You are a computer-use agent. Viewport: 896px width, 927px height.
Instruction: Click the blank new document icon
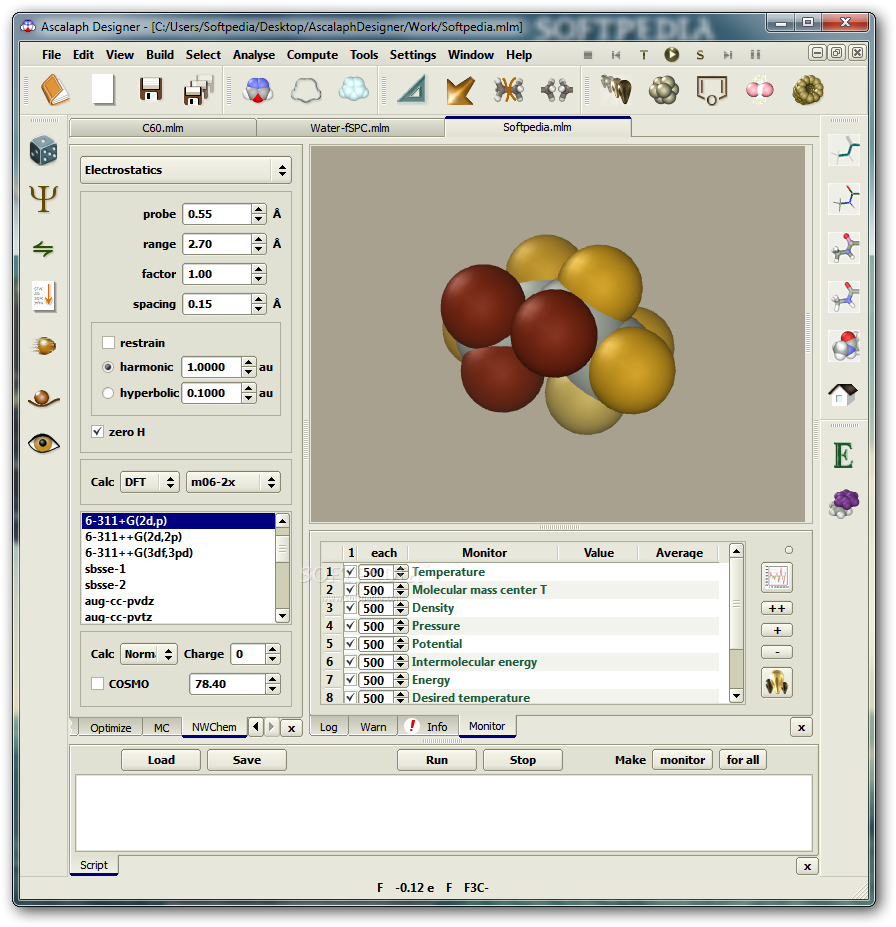[103, 90]
